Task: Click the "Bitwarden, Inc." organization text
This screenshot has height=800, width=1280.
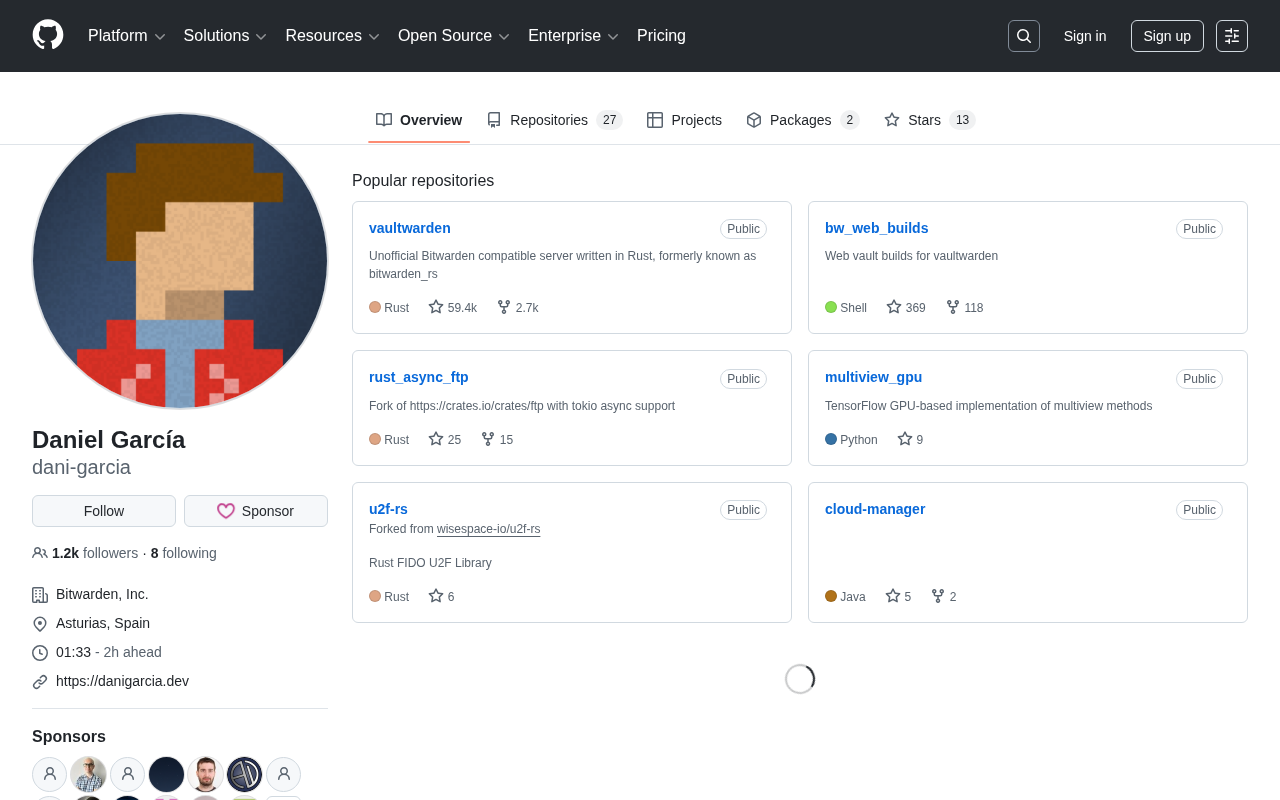Action: 102,594
